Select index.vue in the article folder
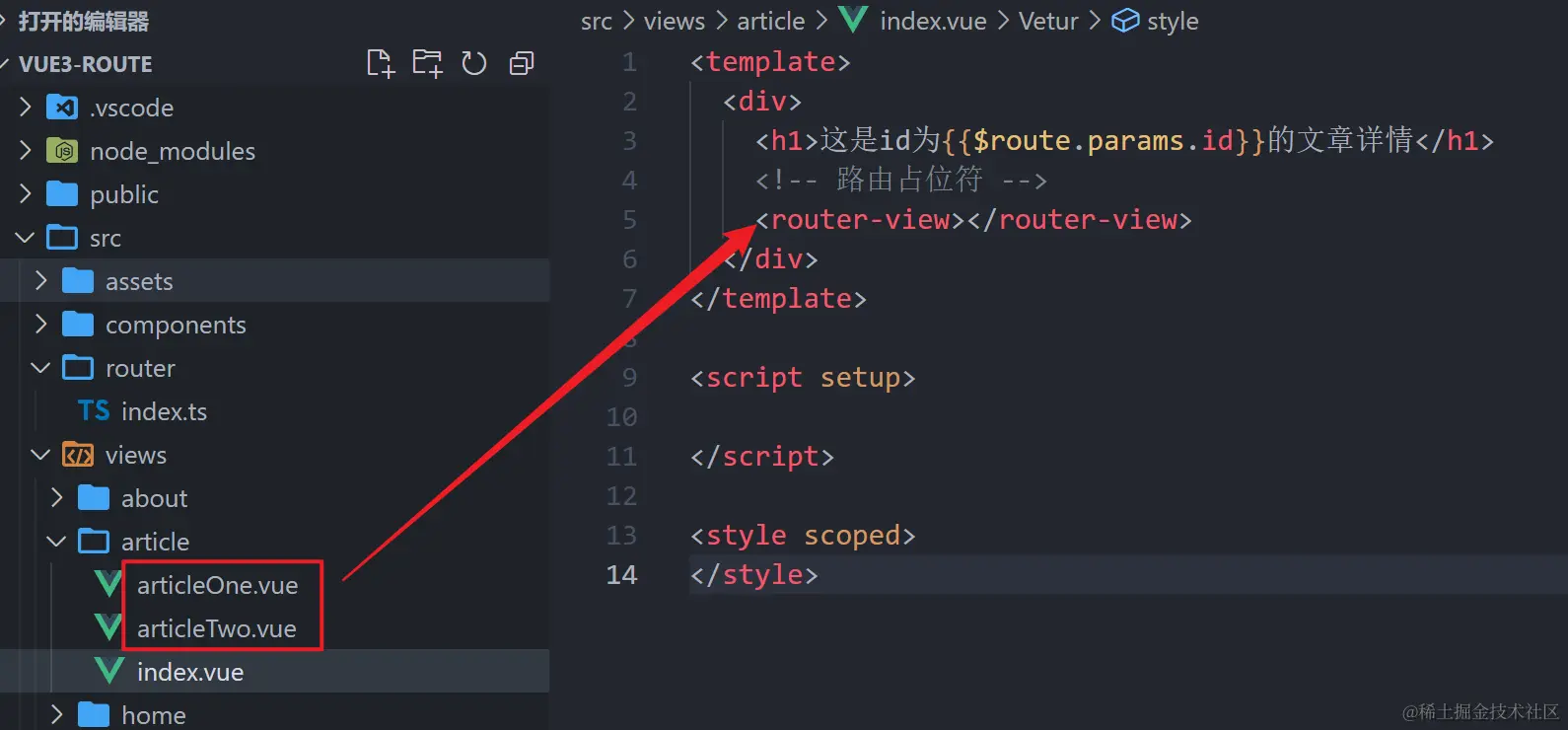The image size is (1568, 730). (x=190, y=671)
